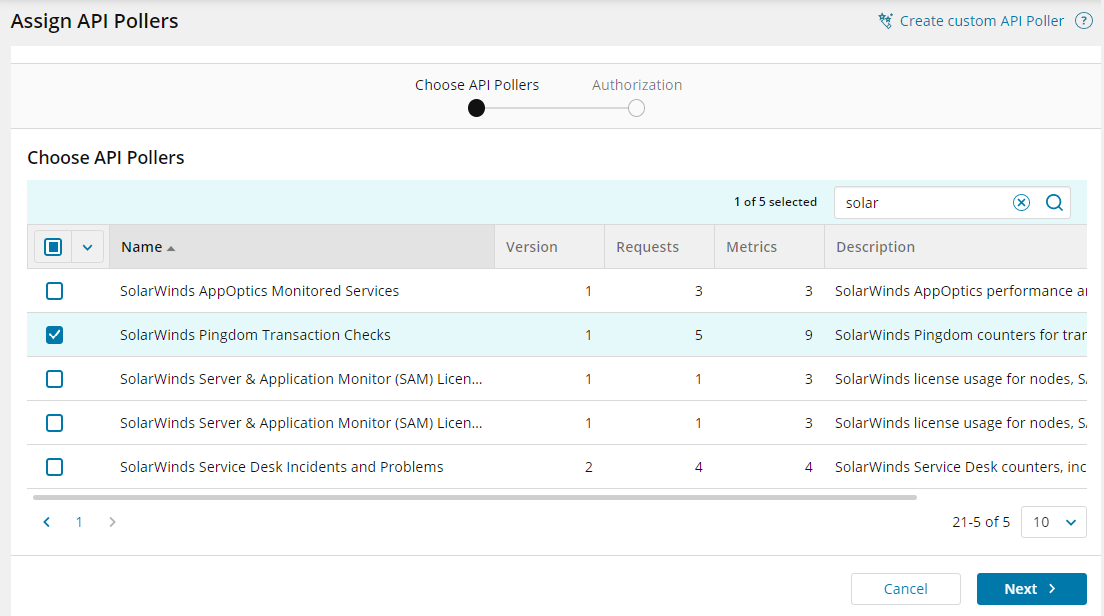Click the Authorization wizard step
Viewport: 1104px width, 616px height.
(x=636, y=108)
